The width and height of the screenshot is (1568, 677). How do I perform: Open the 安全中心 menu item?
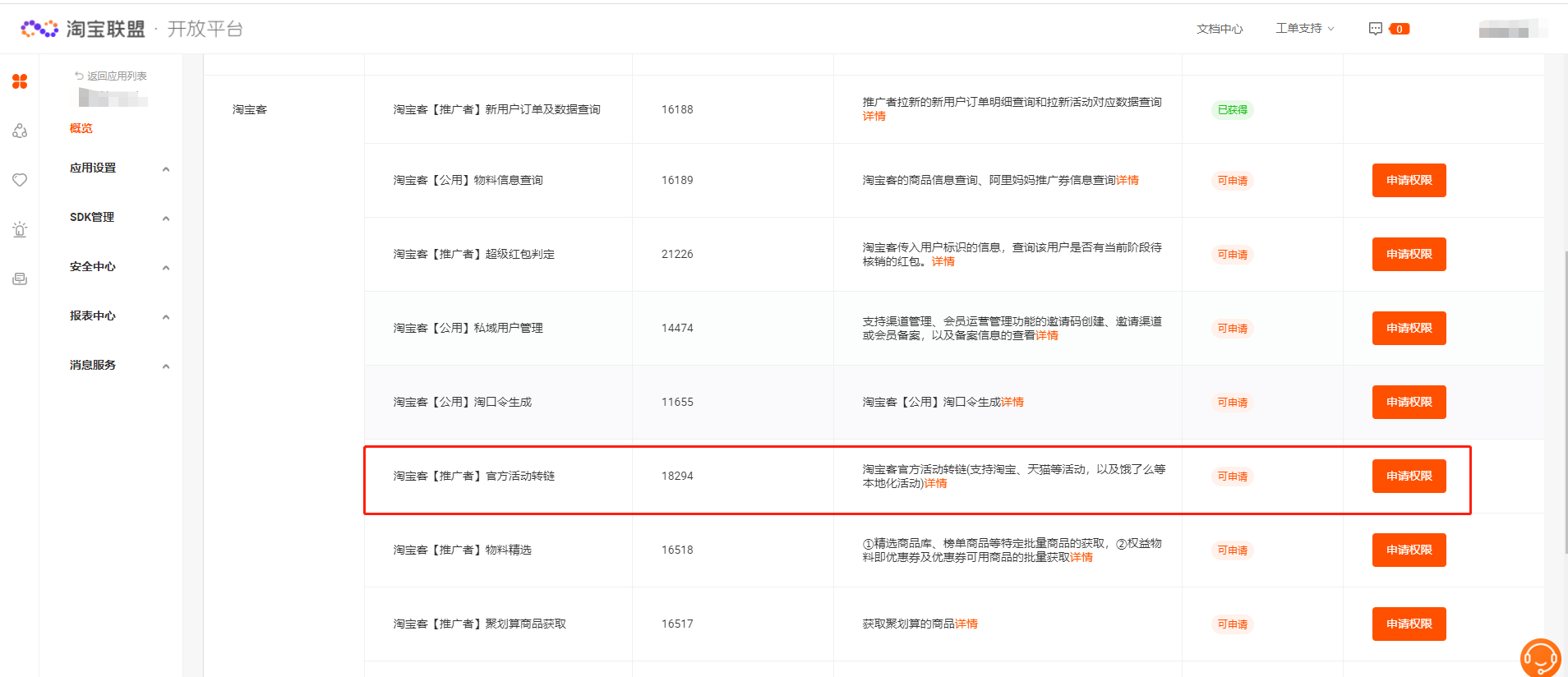(93, 266)
